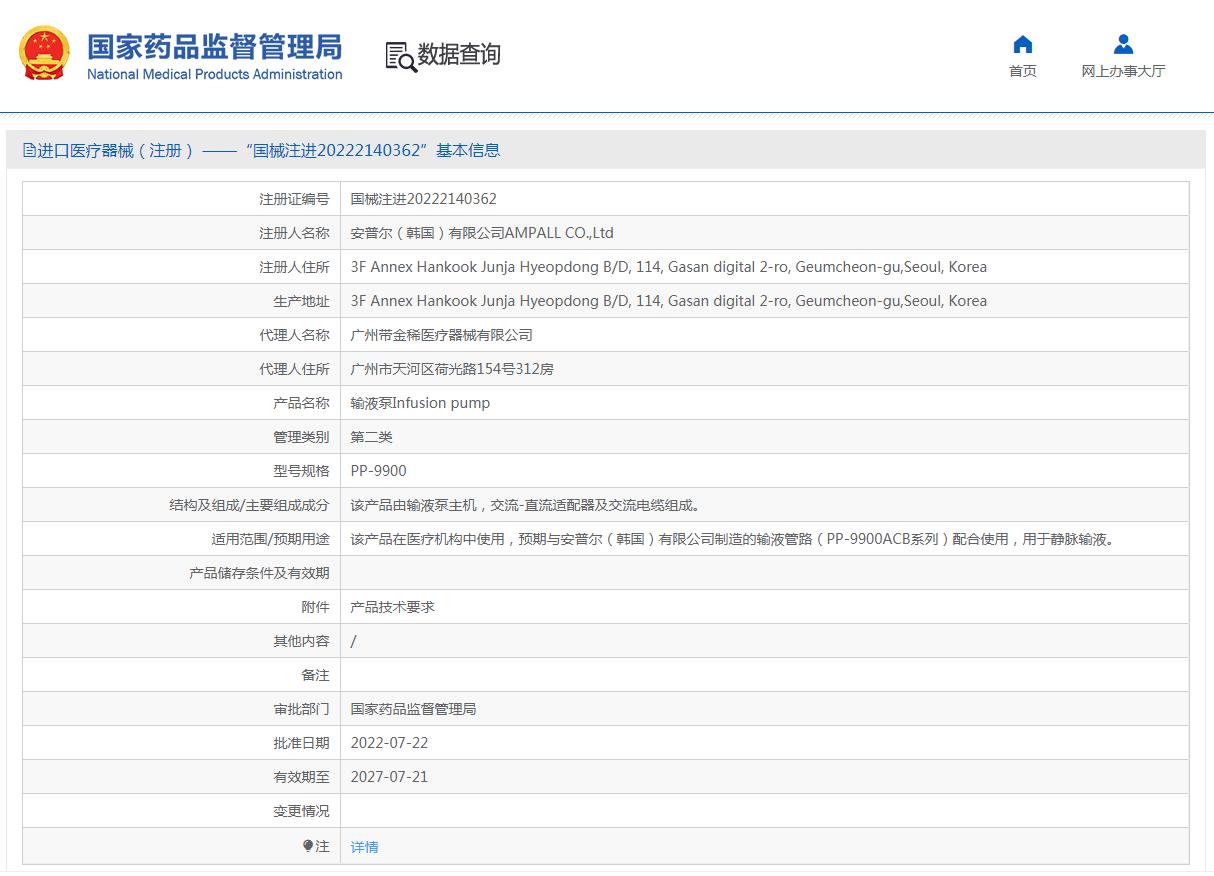Click the 注册人名称 label
Viewport: 1214px width, 876px height.
pyautogui.click(x=294, y=233)
